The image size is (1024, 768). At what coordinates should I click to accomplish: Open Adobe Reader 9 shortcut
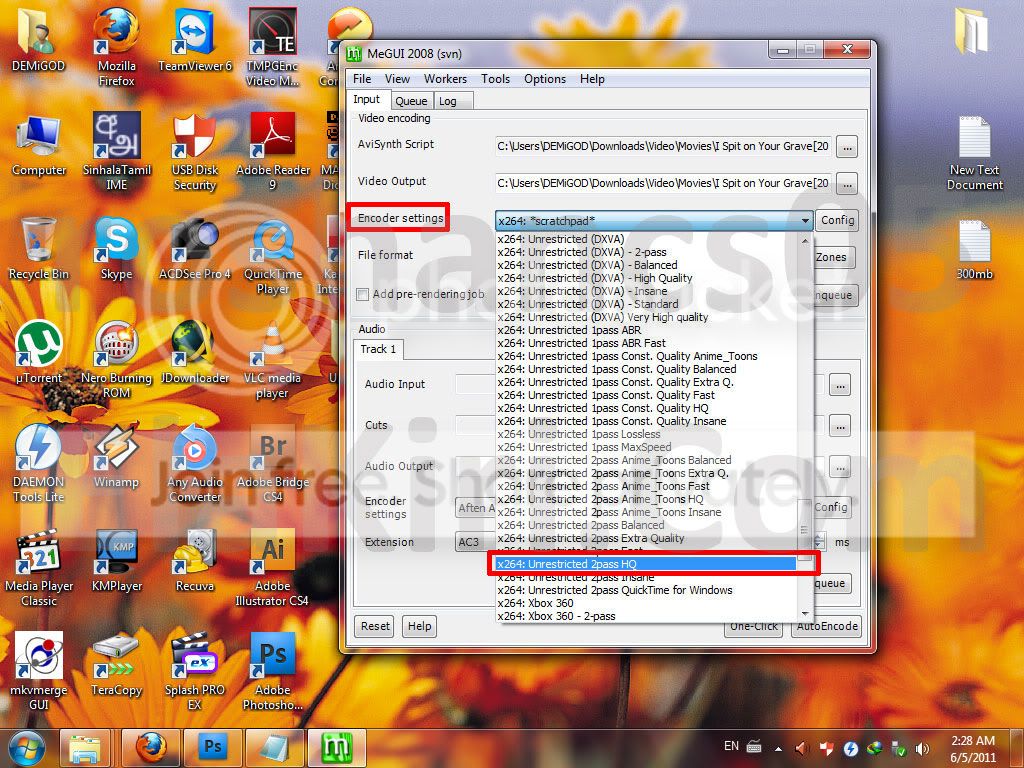[273, 150]
